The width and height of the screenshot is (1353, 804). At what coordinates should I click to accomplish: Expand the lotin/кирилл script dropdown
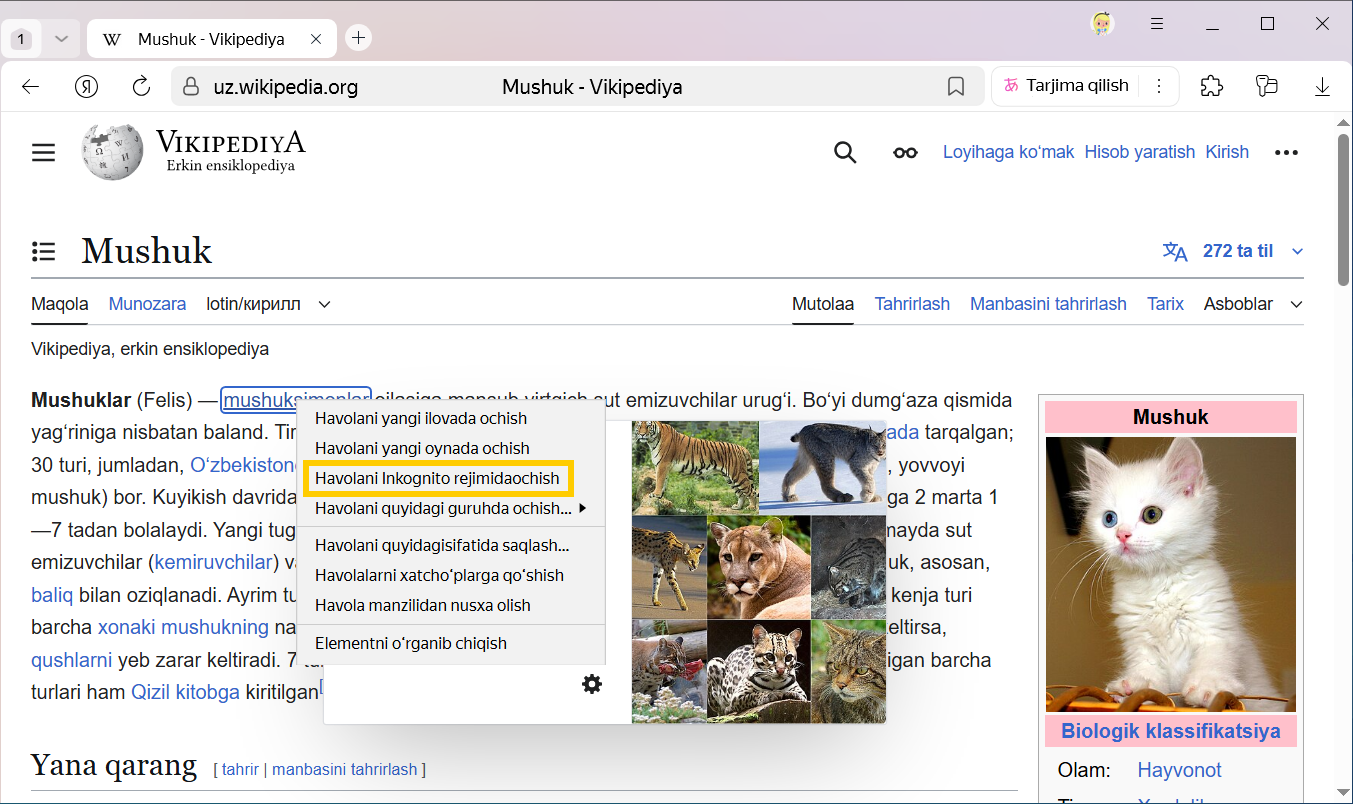coord(324,304)
